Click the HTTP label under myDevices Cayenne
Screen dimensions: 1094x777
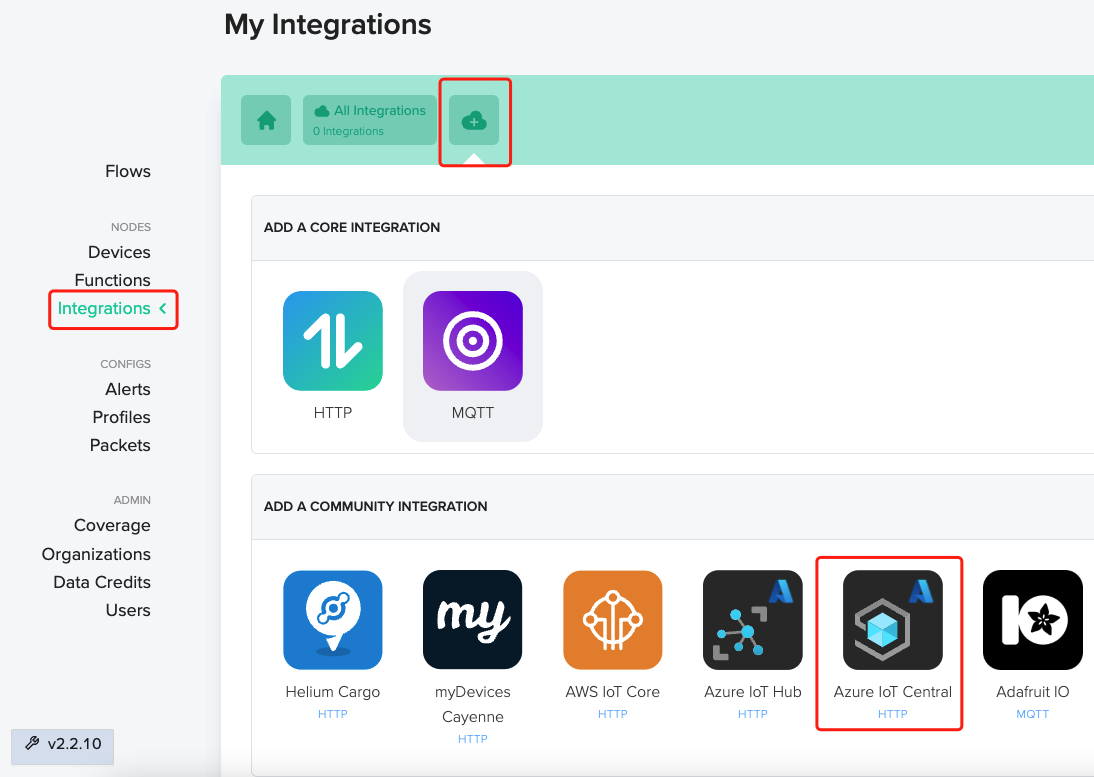(x=473, y=739)
